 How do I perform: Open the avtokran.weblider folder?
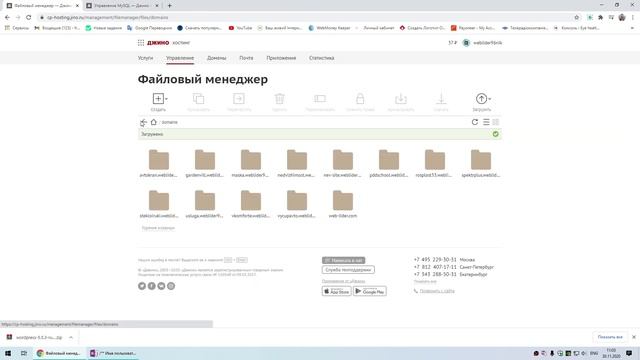158,163
